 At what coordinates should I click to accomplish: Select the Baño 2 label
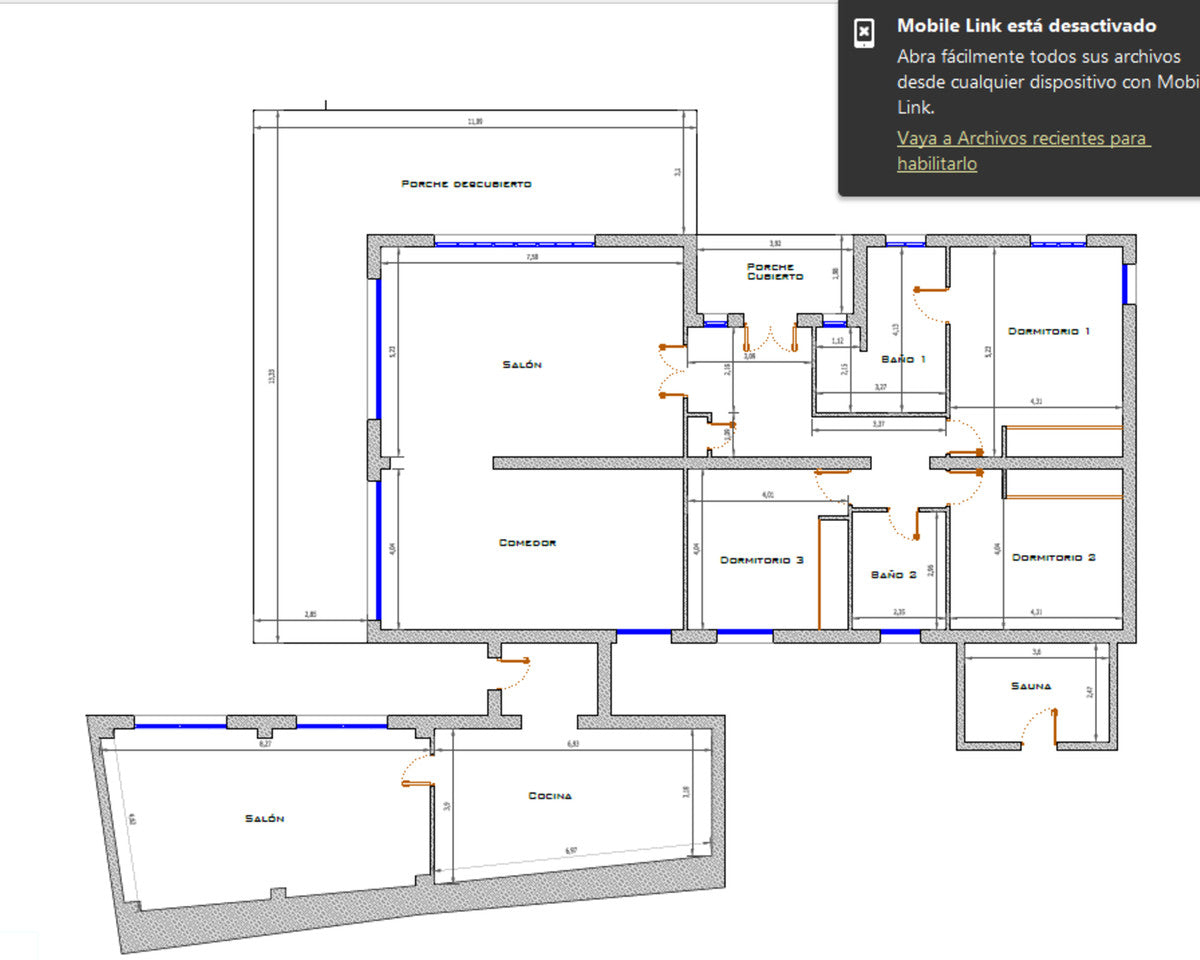point(893,575)
